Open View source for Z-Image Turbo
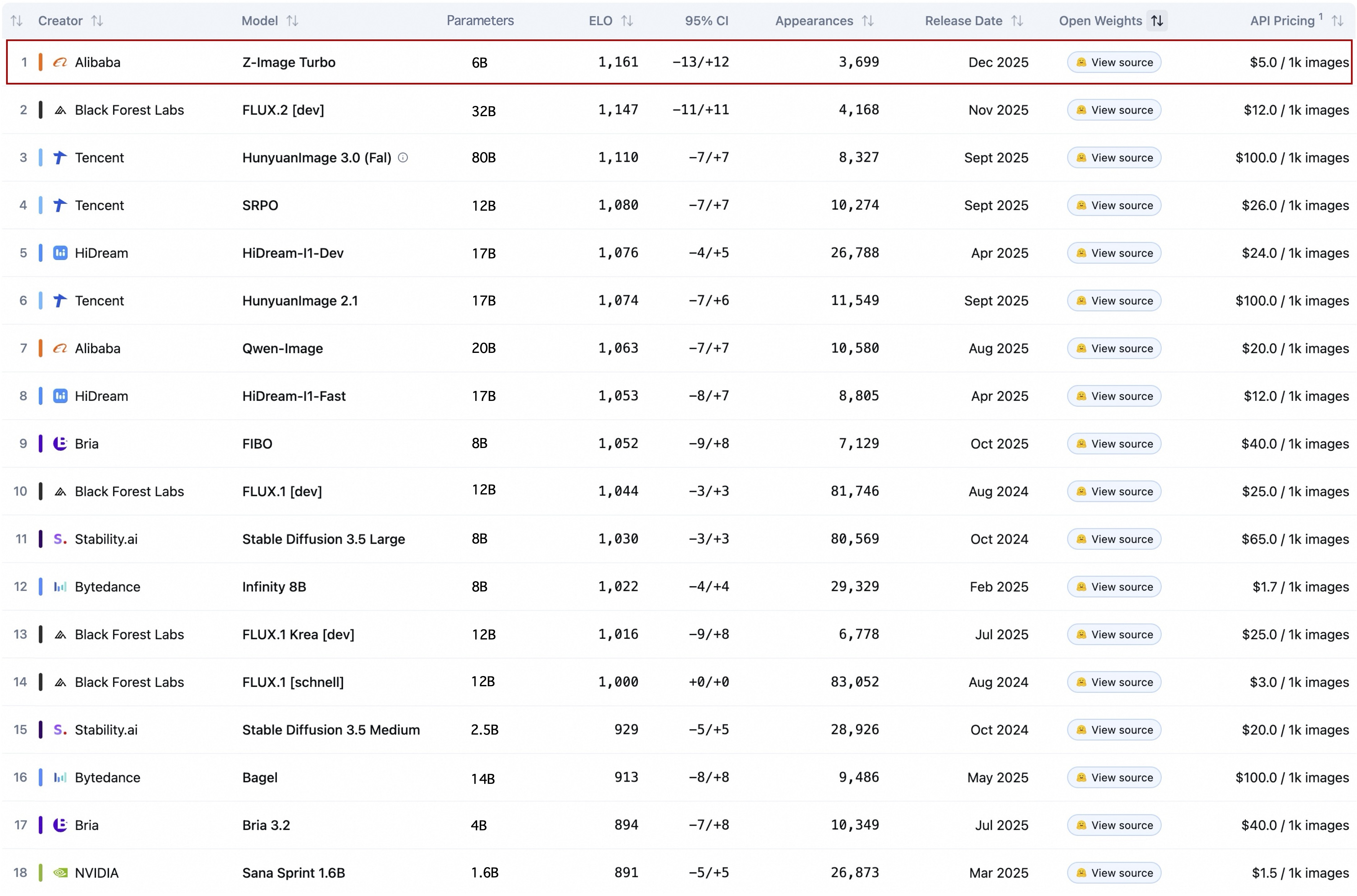1357x896 pixels. [1114, 62]
